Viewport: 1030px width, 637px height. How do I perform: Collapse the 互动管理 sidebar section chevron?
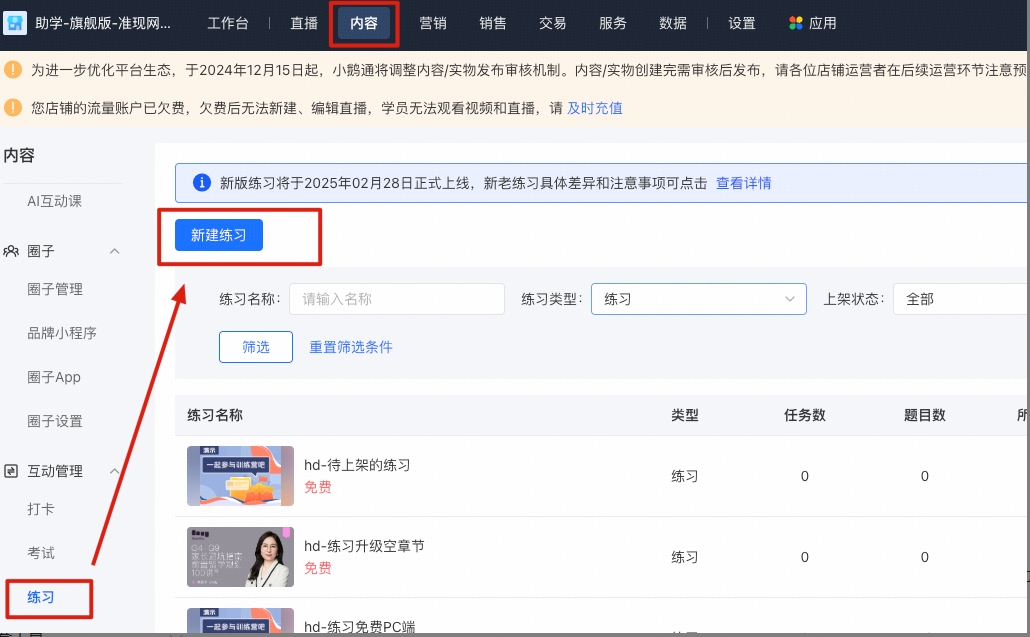115,470
